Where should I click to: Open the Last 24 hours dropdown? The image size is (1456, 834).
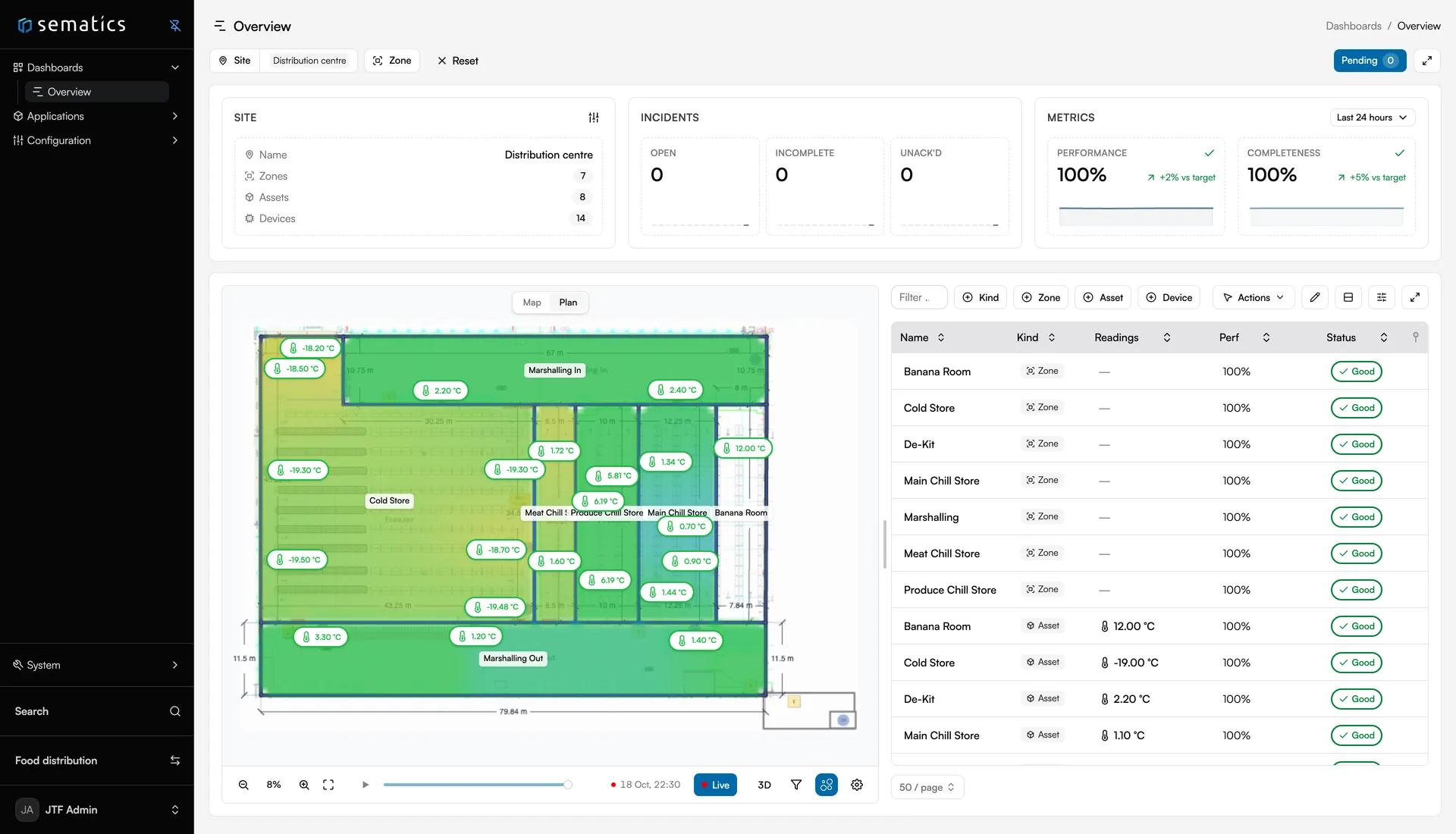pos(1372,118)
